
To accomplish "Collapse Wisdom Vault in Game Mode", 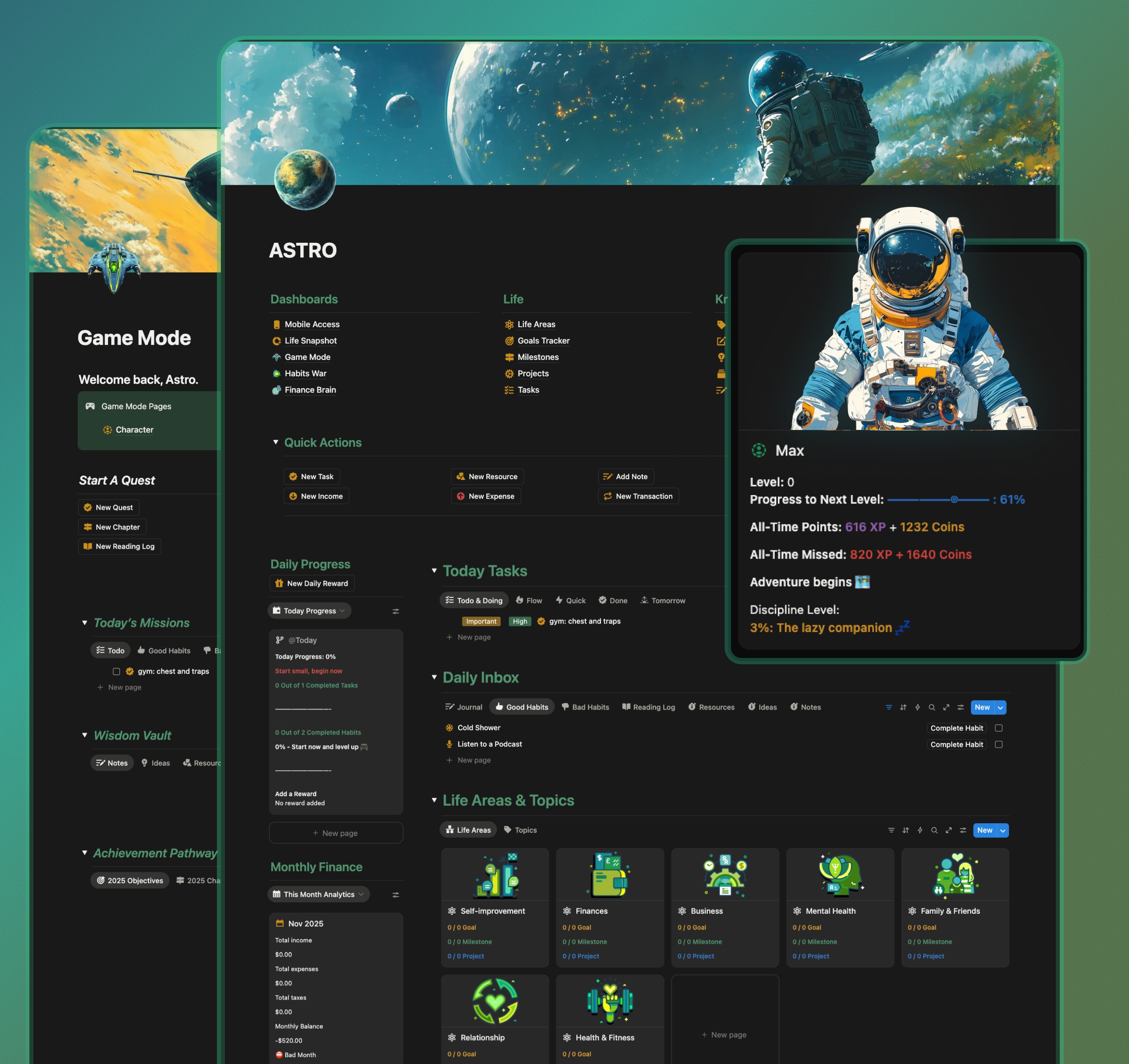I will (85, 735).
